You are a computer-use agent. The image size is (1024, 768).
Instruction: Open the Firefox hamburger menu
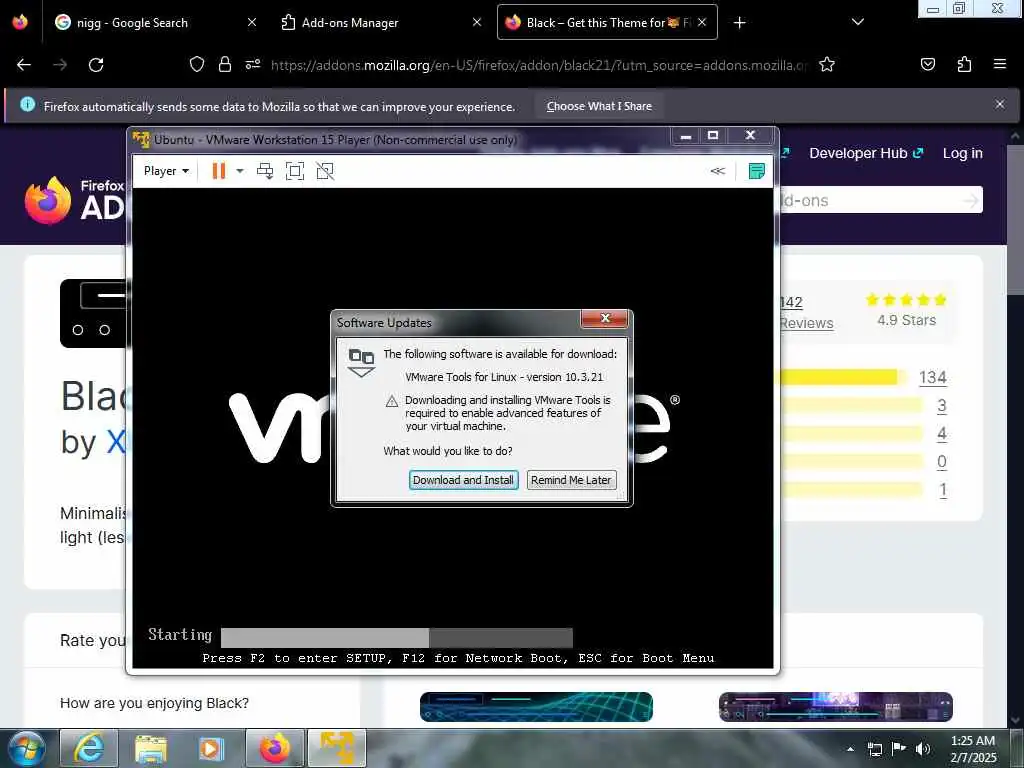click(x=1000, y=65)
